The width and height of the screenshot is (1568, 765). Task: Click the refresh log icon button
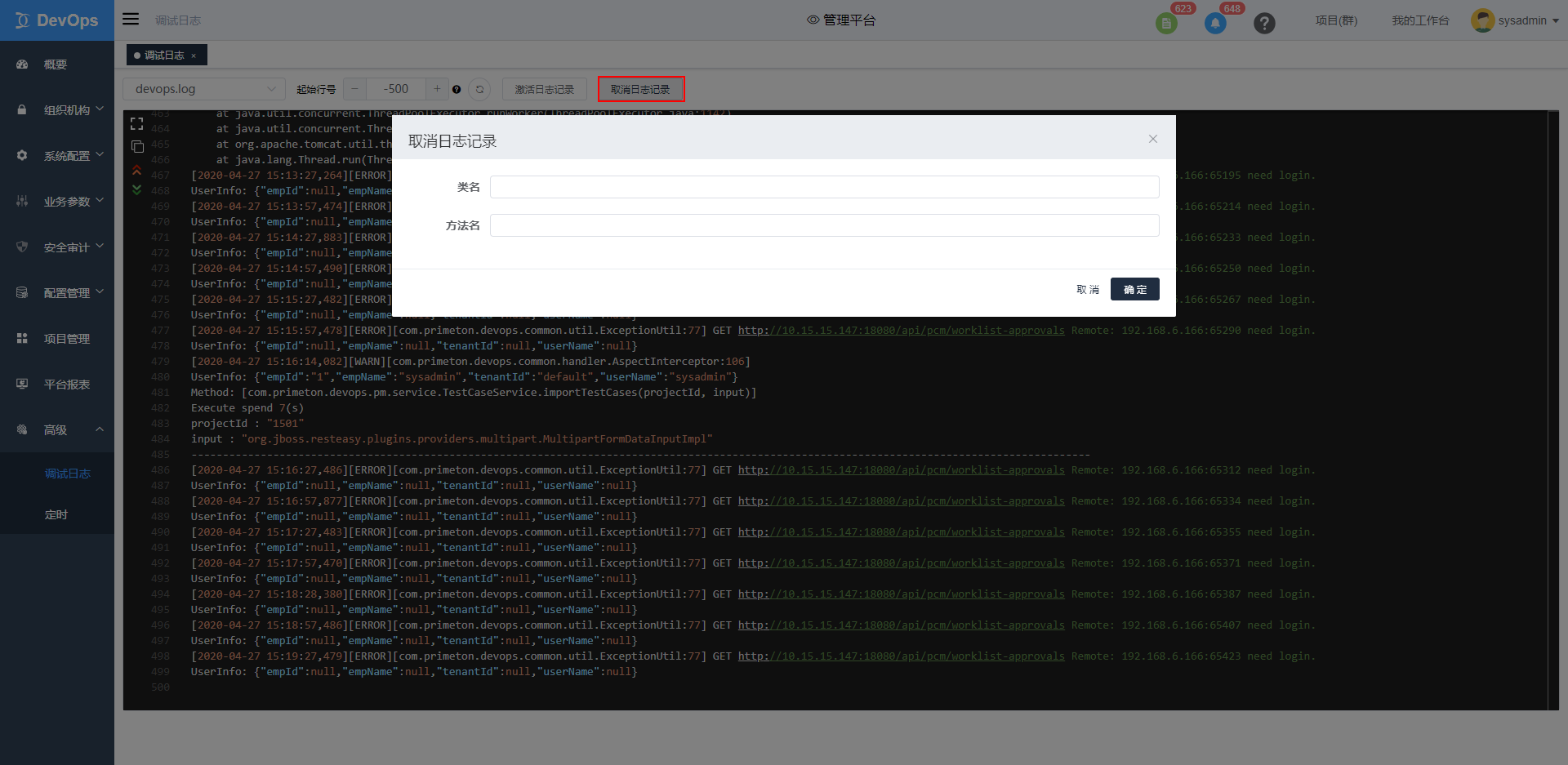pos(480,89)
